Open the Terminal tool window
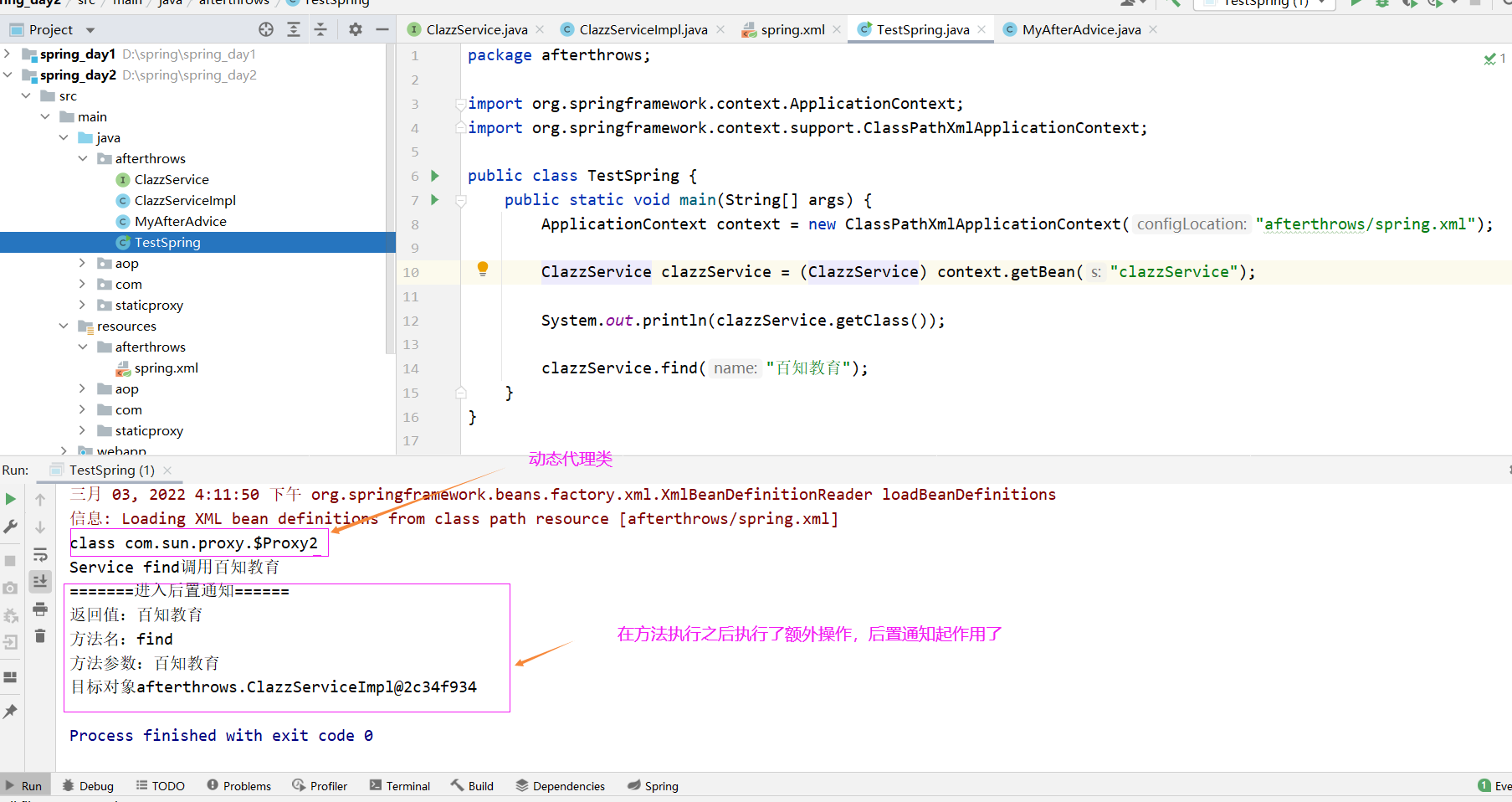 pyautogui.click(x=399, y=786)
